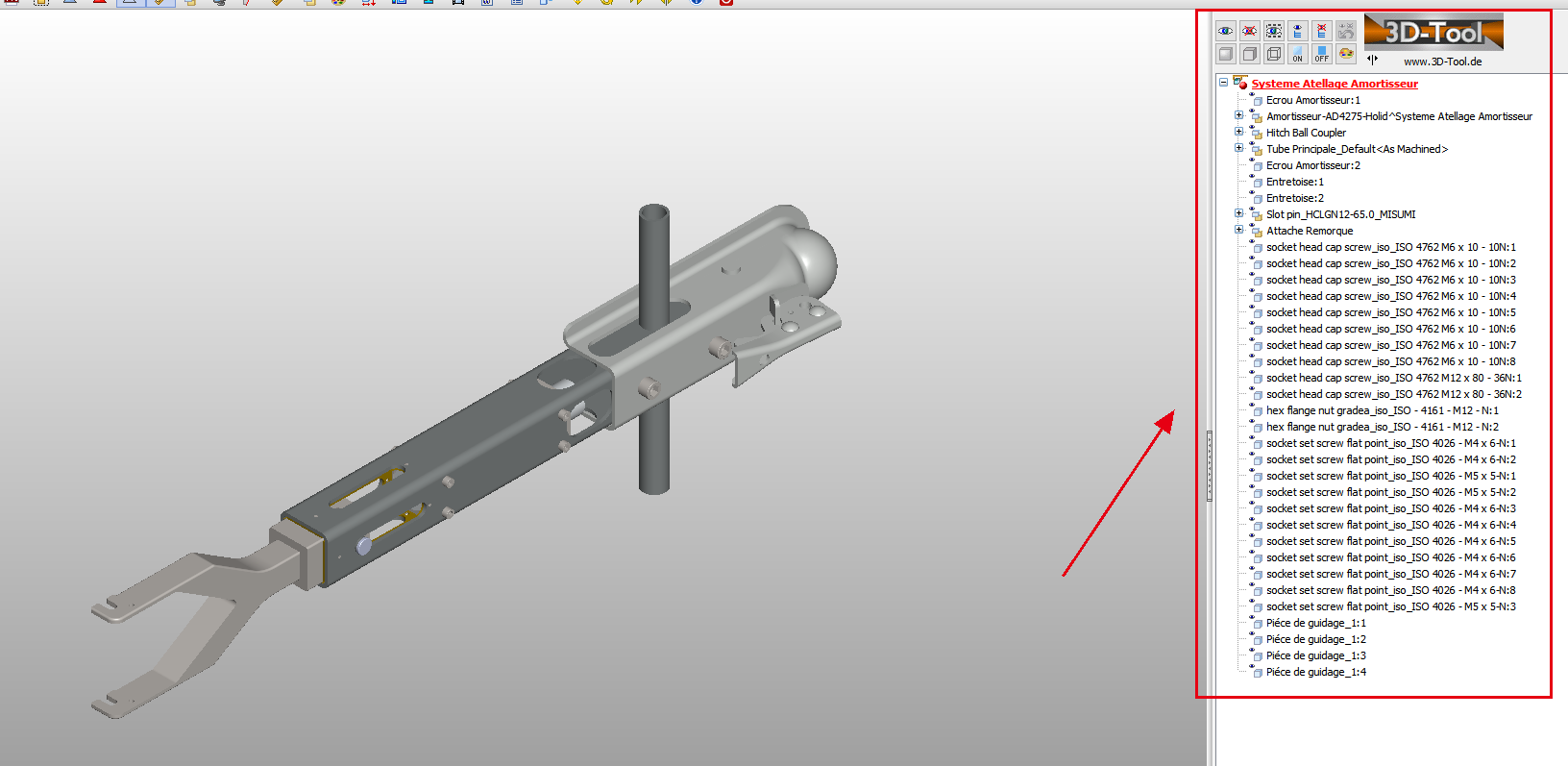Select socket head cap screw M6 x 10 - 10N:1
Image resolution: width=1568 pixels, height=766 pixels.
pos(1391,247)
